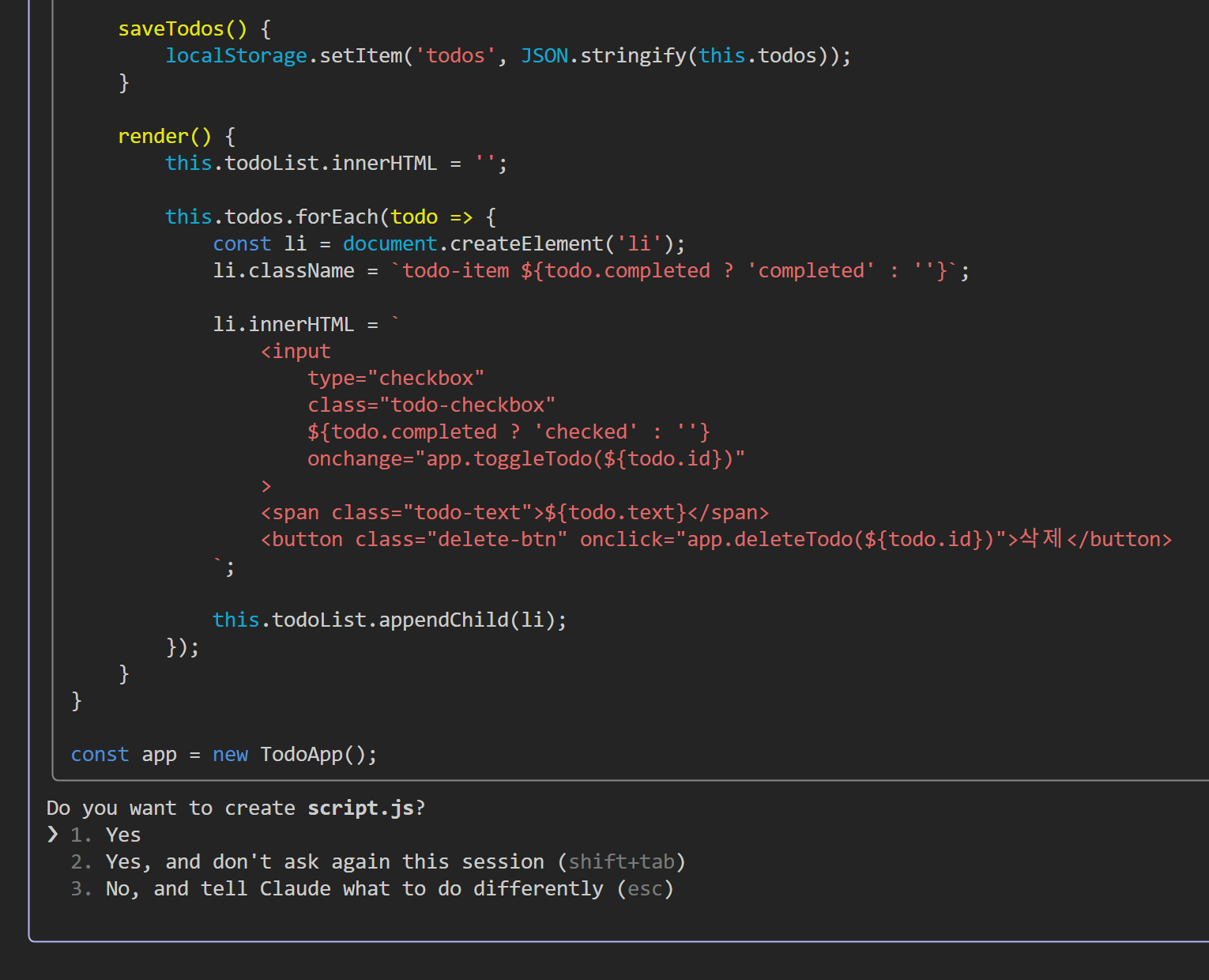Click the onchange toggleTodo handler text

click(525, 458)
